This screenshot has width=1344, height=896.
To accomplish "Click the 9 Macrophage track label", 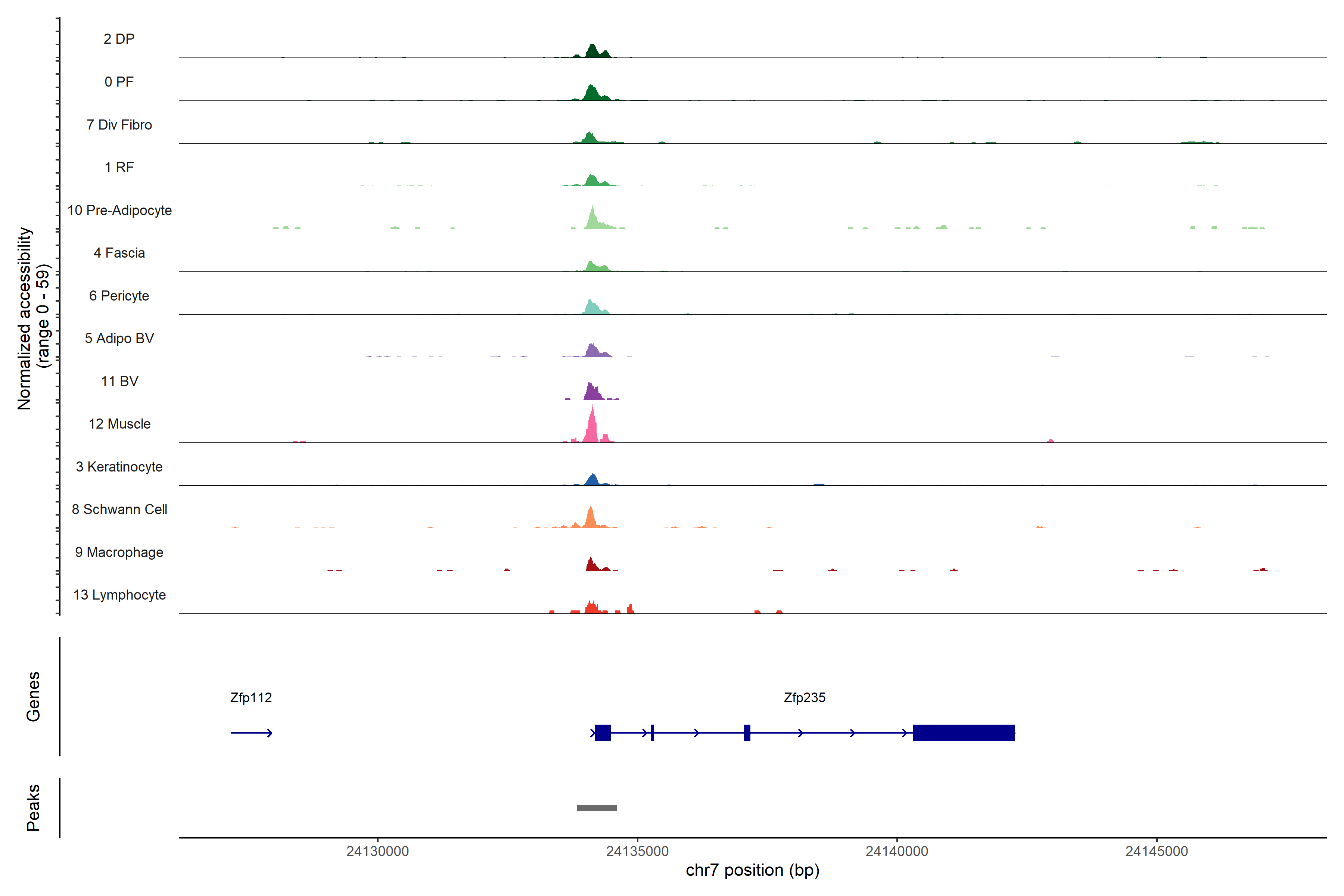I will (119, 552).
